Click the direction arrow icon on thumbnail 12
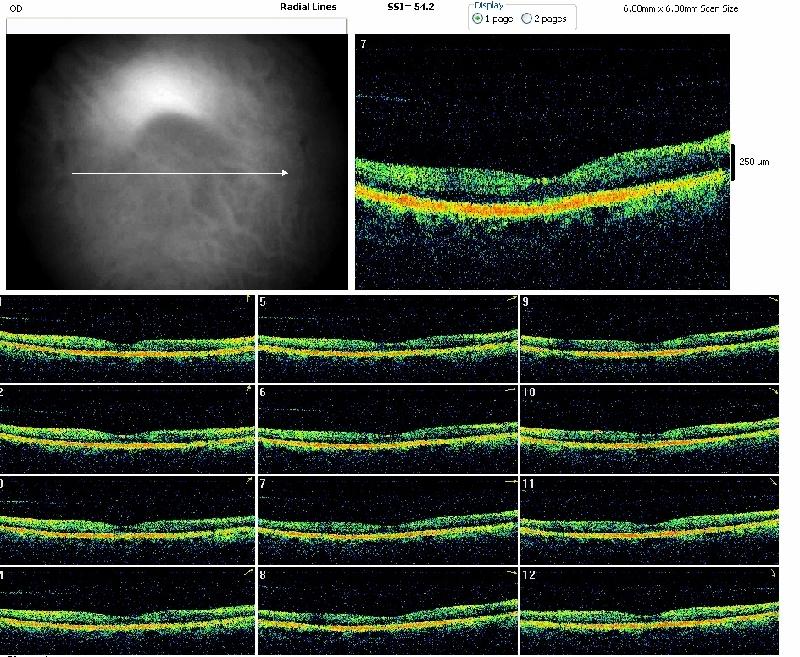The height and width of the screenshot is (657, 800). click(772, 573)
